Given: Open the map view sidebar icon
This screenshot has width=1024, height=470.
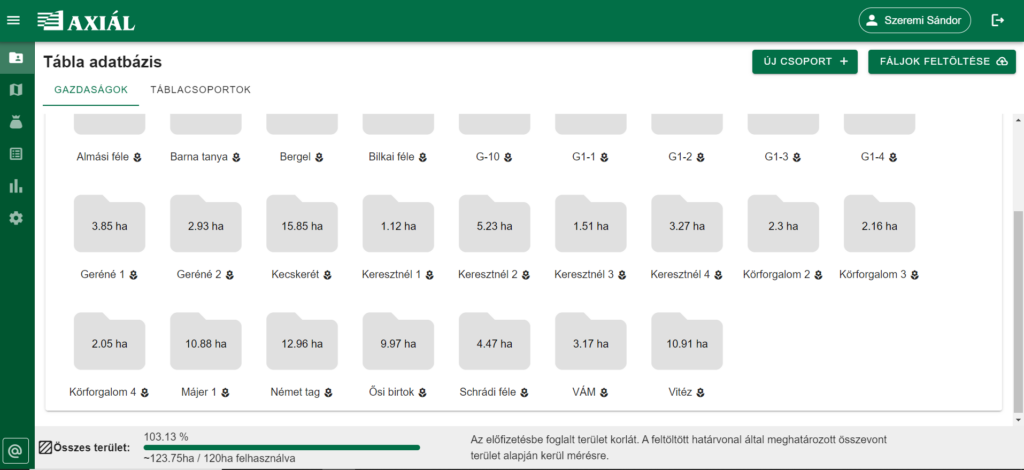Looking at the screenshot, I should (16, 90).
